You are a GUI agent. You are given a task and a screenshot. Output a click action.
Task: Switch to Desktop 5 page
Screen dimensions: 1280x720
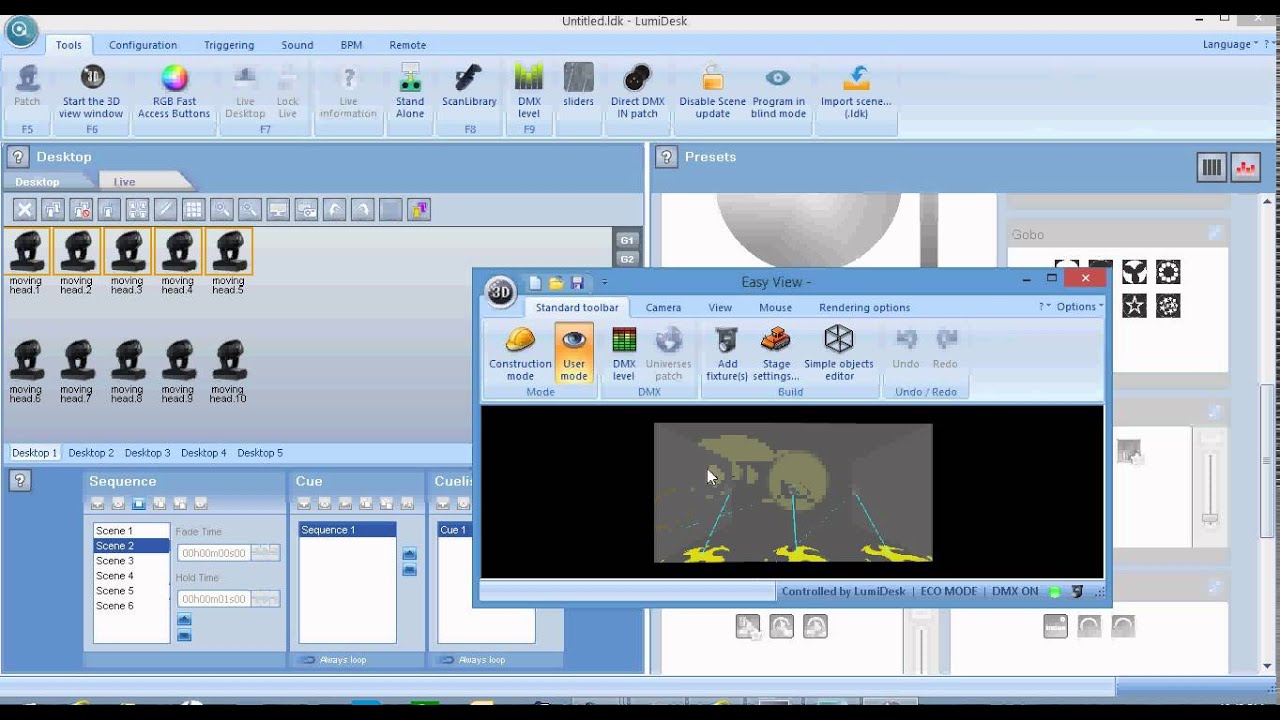pyautogui.click(x=260, y=453)
